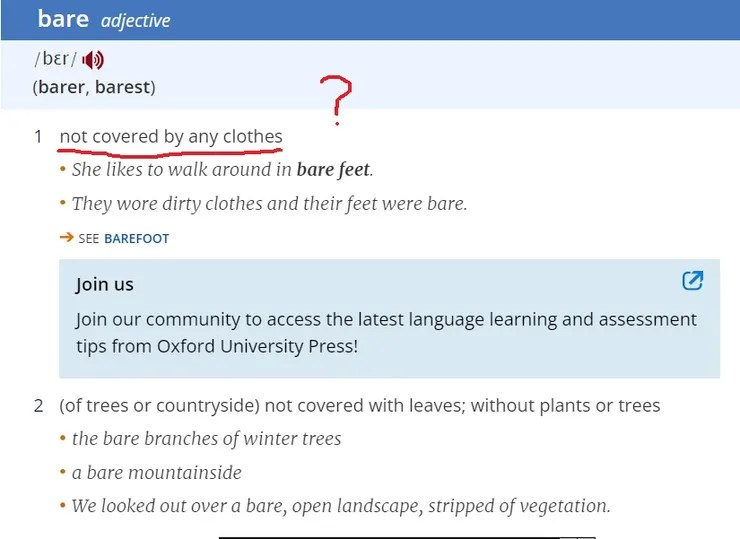Open the external link icon in Join us box
740x539 pixels.
coord(692,281)
